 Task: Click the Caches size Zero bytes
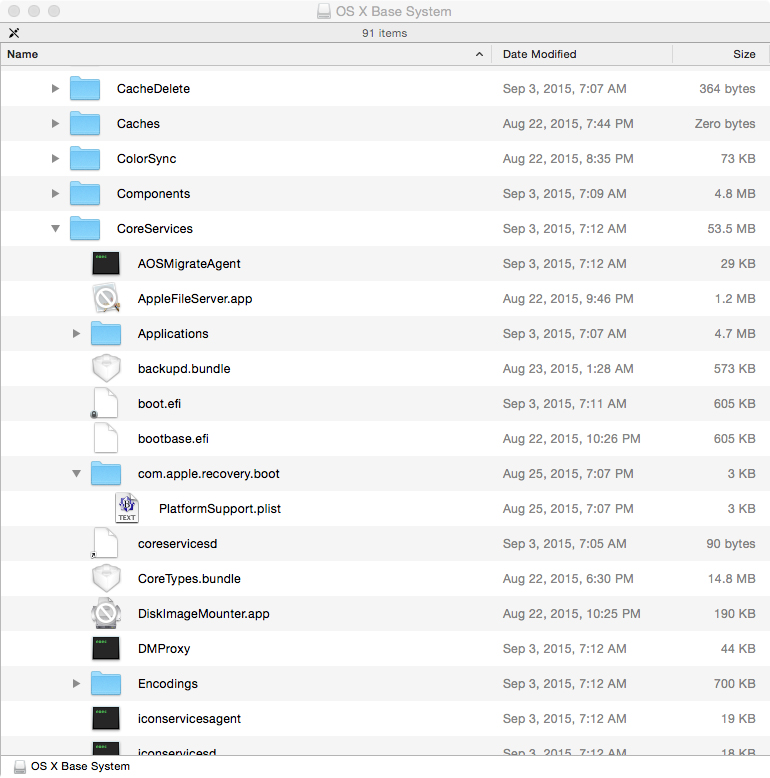tap(725, 124)
